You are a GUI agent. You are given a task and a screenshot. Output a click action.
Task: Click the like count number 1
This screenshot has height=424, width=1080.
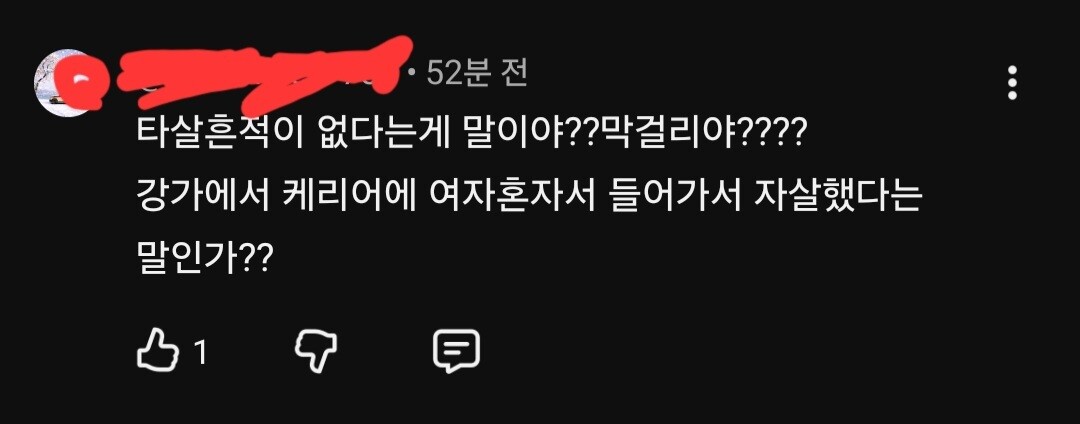tap(200, 353)
